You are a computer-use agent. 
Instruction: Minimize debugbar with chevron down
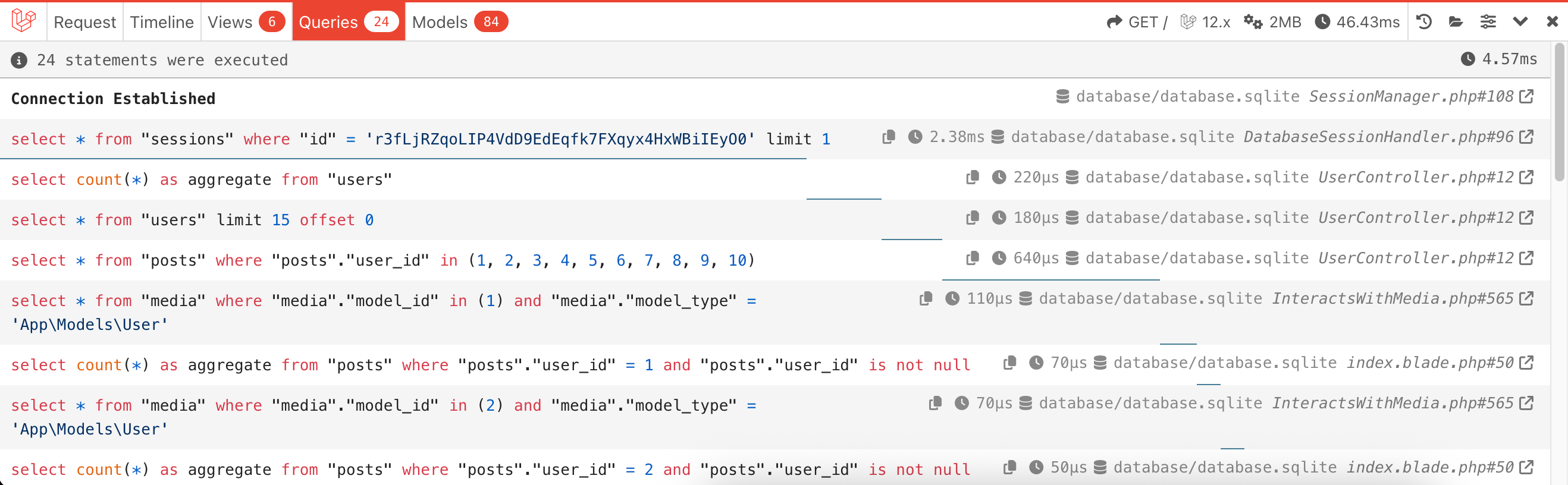tap(1520, 22)
